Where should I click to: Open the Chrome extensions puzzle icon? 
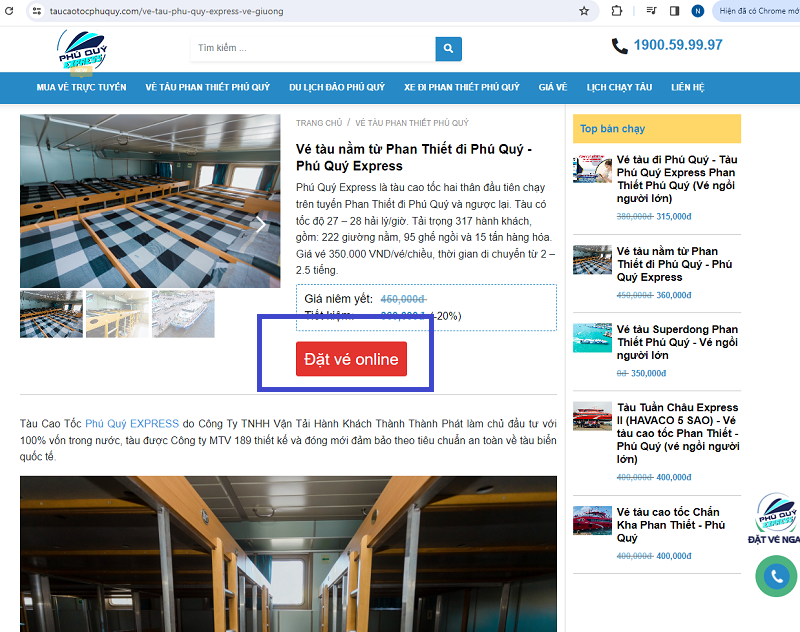coord(617,11)
